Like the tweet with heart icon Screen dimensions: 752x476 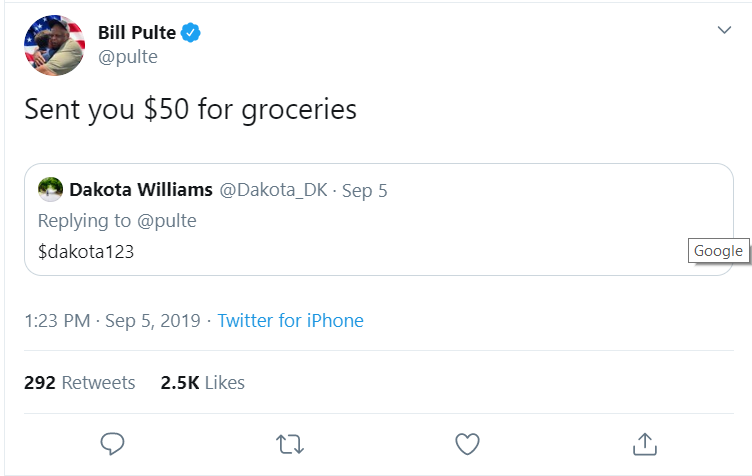point(467,442)
